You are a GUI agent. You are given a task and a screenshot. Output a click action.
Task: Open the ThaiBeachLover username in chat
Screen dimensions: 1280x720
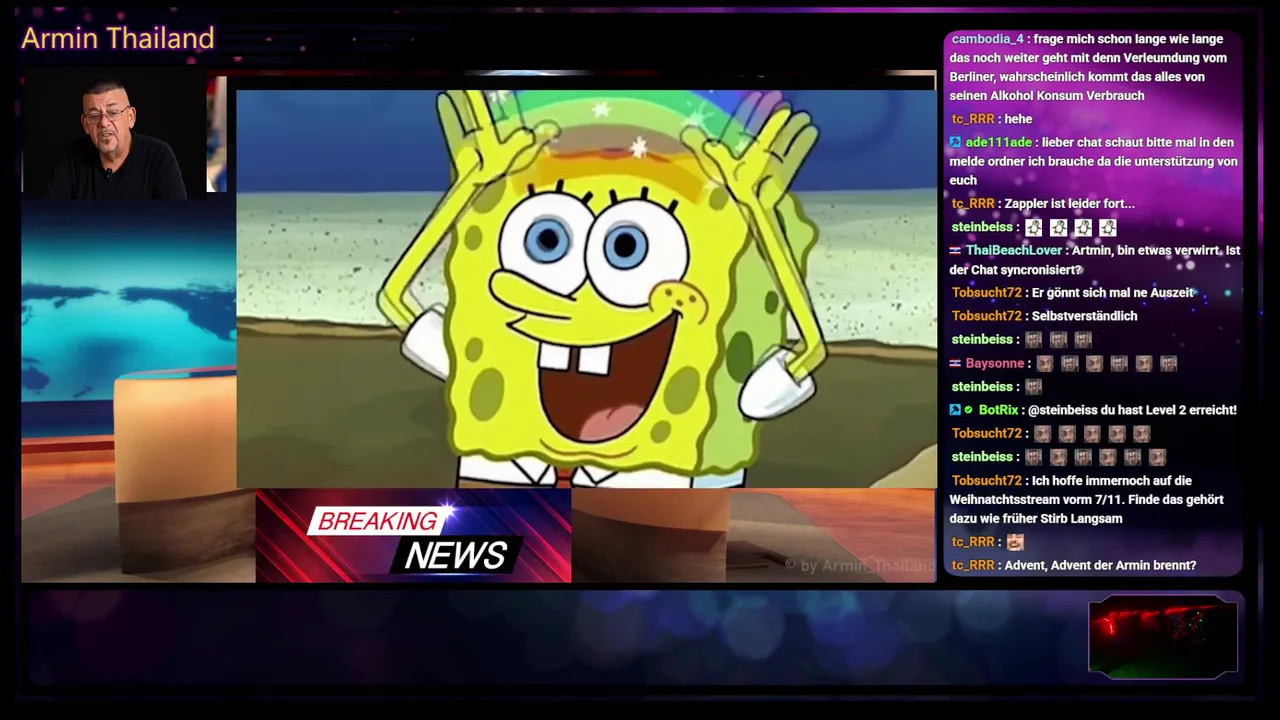click(x=1013, y=251)
